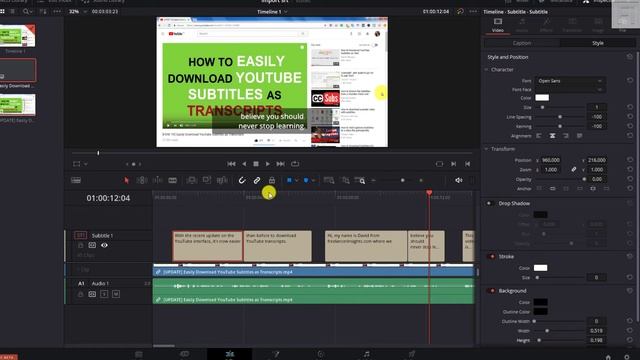Toggle the magnet Snapping icon
This screenshot has width=640, height=360.
(242, 180)
